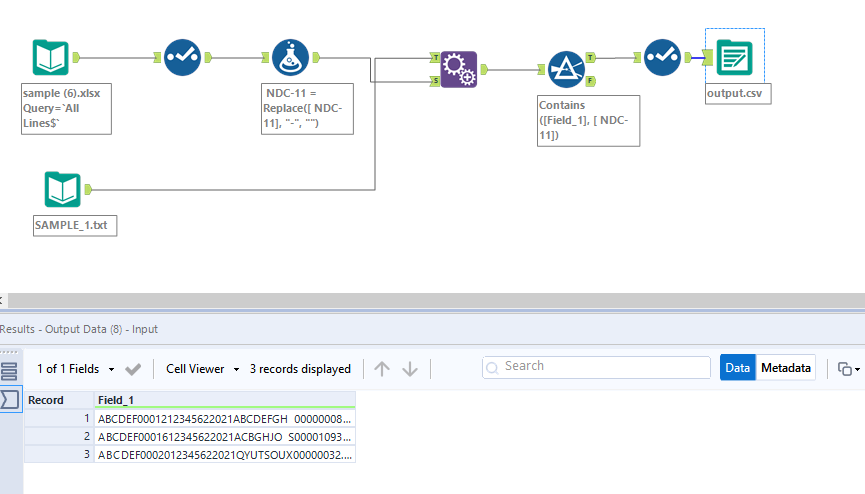Click the Append Fields T input anchor
Screen dimensions: 865x494
click(x=435, y=57)
